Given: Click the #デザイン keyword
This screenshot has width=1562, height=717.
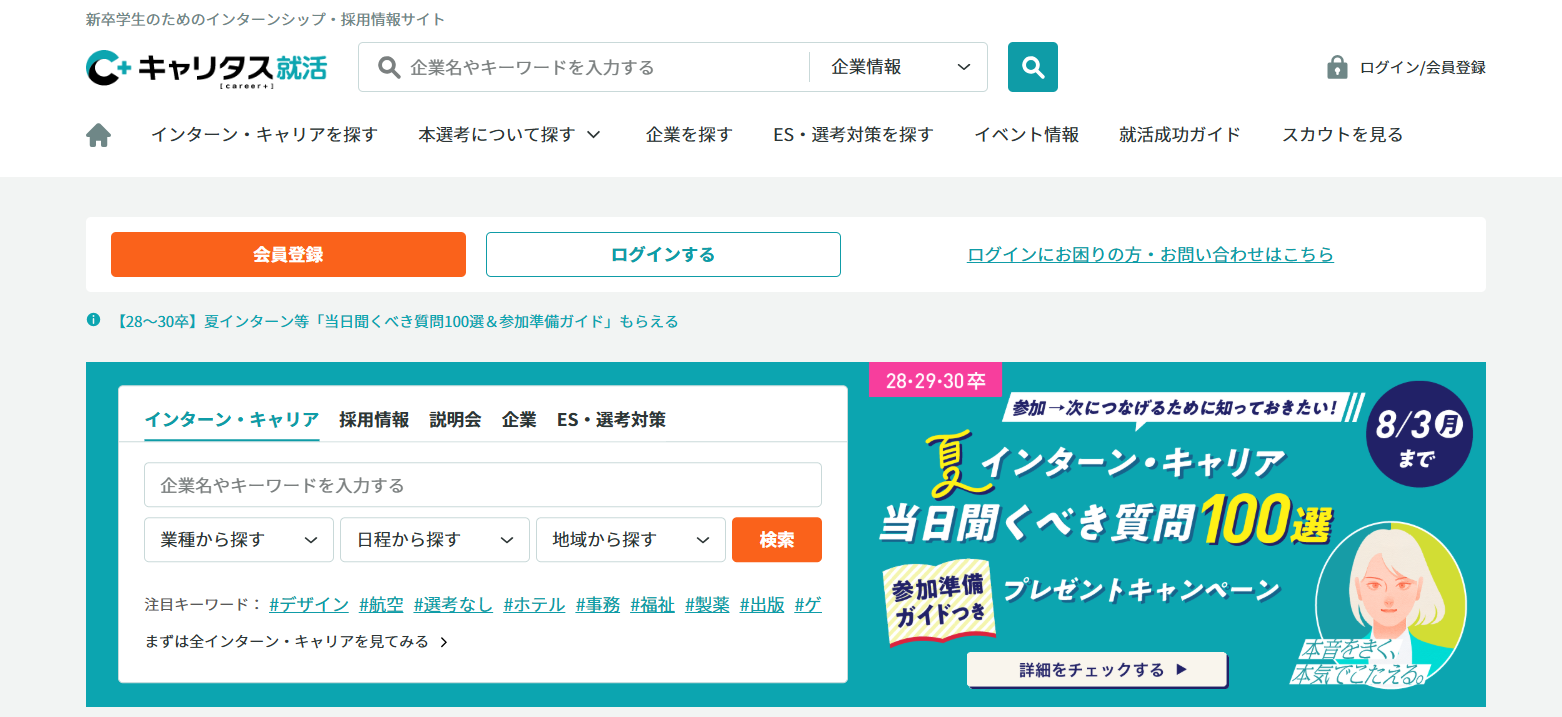Looking at the screenshot, I should [x=309, y=604].
